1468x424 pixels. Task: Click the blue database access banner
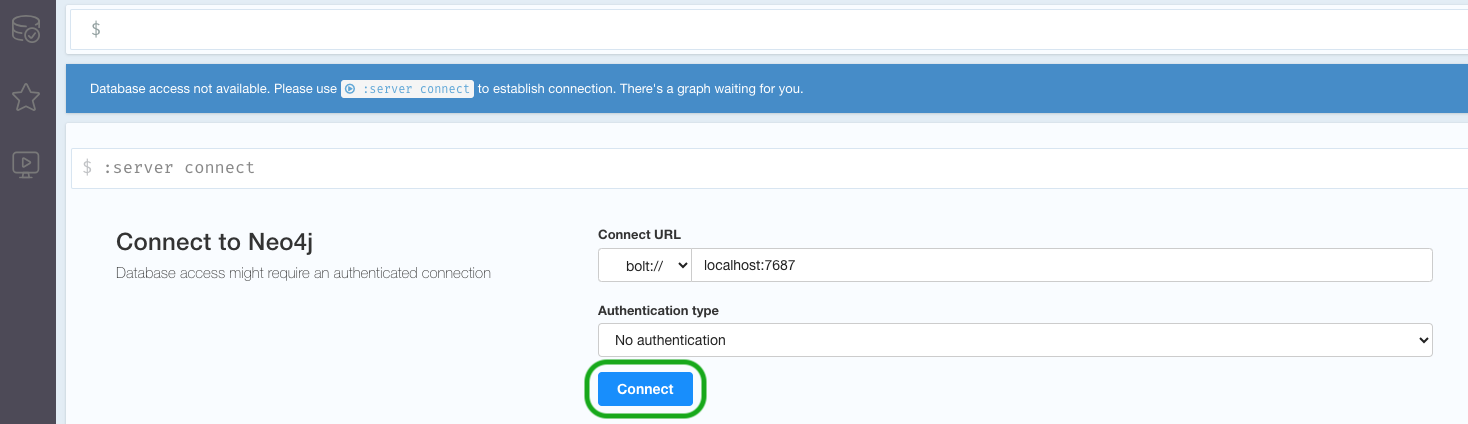click(x=767, y=88)
